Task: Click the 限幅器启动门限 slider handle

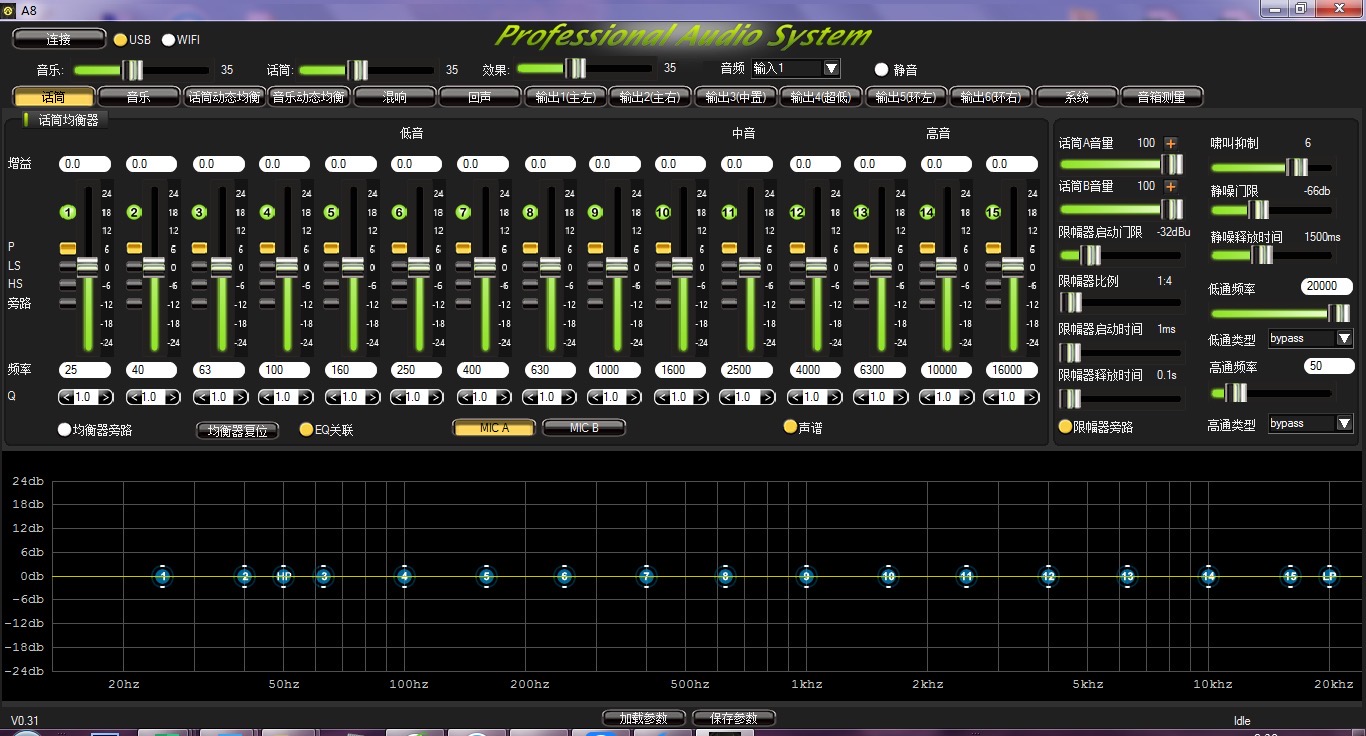Action: tap(1090, 255)
